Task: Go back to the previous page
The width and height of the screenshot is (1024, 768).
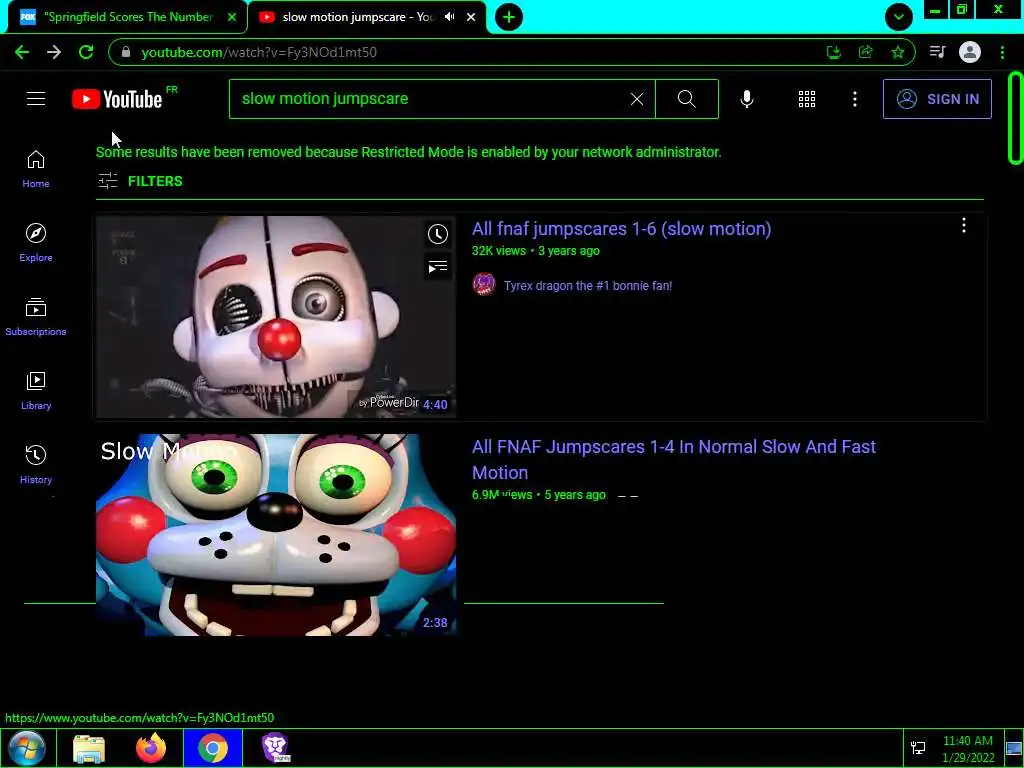Action: (x=22, y=52)
